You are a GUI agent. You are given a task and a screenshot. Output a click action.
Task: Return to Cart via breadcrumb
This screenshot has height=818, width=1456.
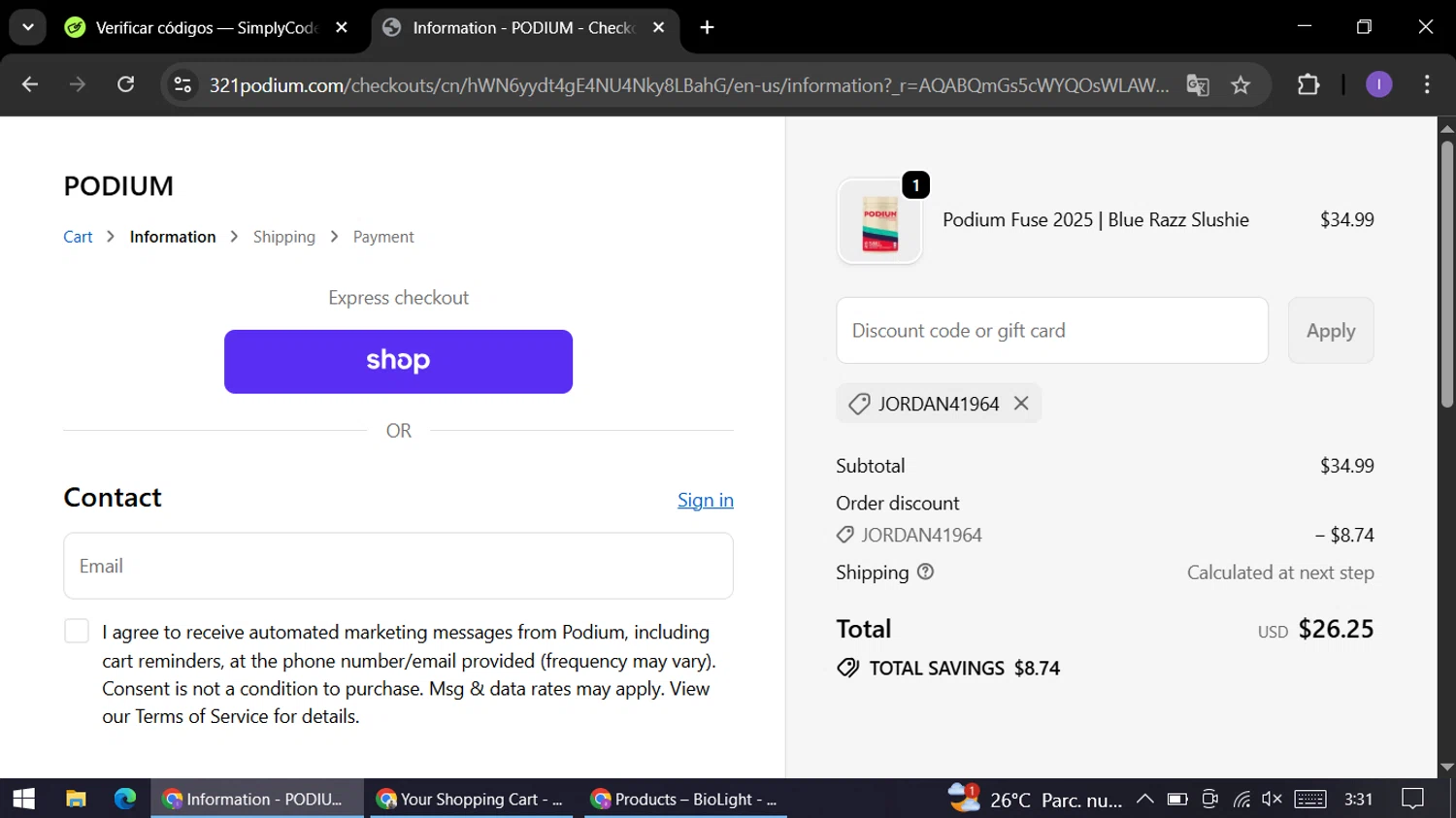[78, 237]
